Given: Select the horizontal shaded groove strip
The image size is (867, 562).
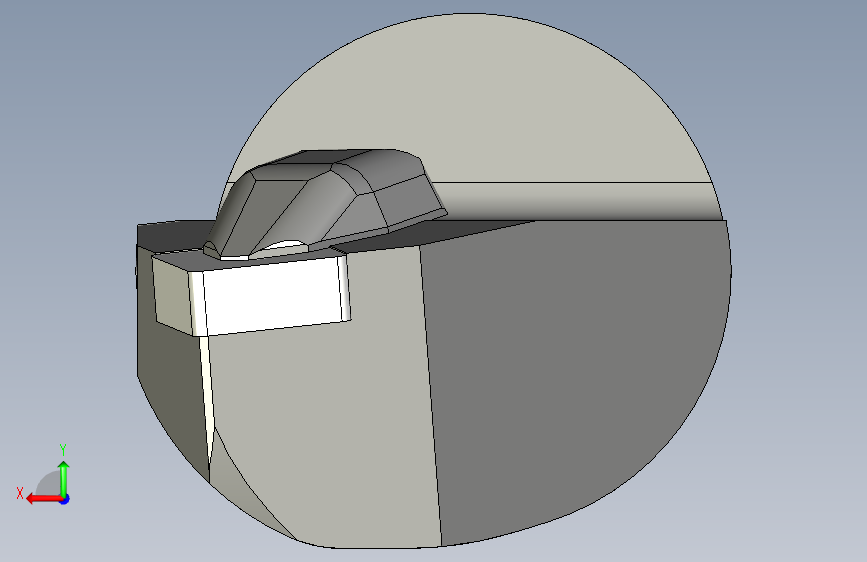Looking at the screenshot, I should pyautogui.click(x=581, y=201).
